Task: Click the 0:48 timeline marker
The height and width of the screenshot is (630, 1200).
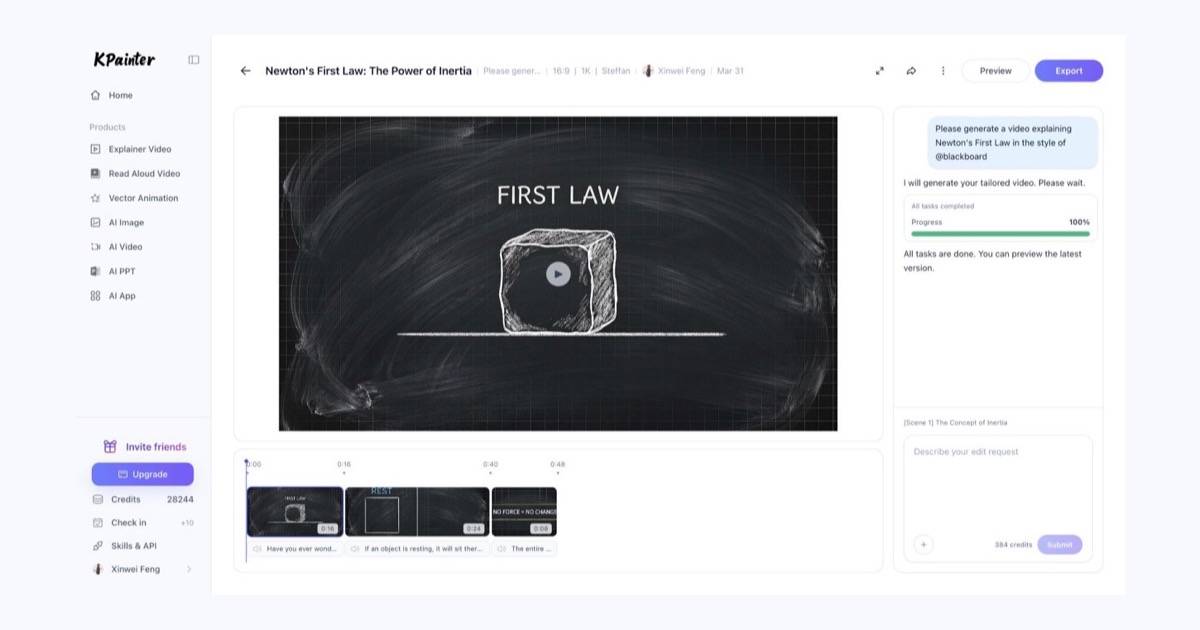Action: coord(557,466)
